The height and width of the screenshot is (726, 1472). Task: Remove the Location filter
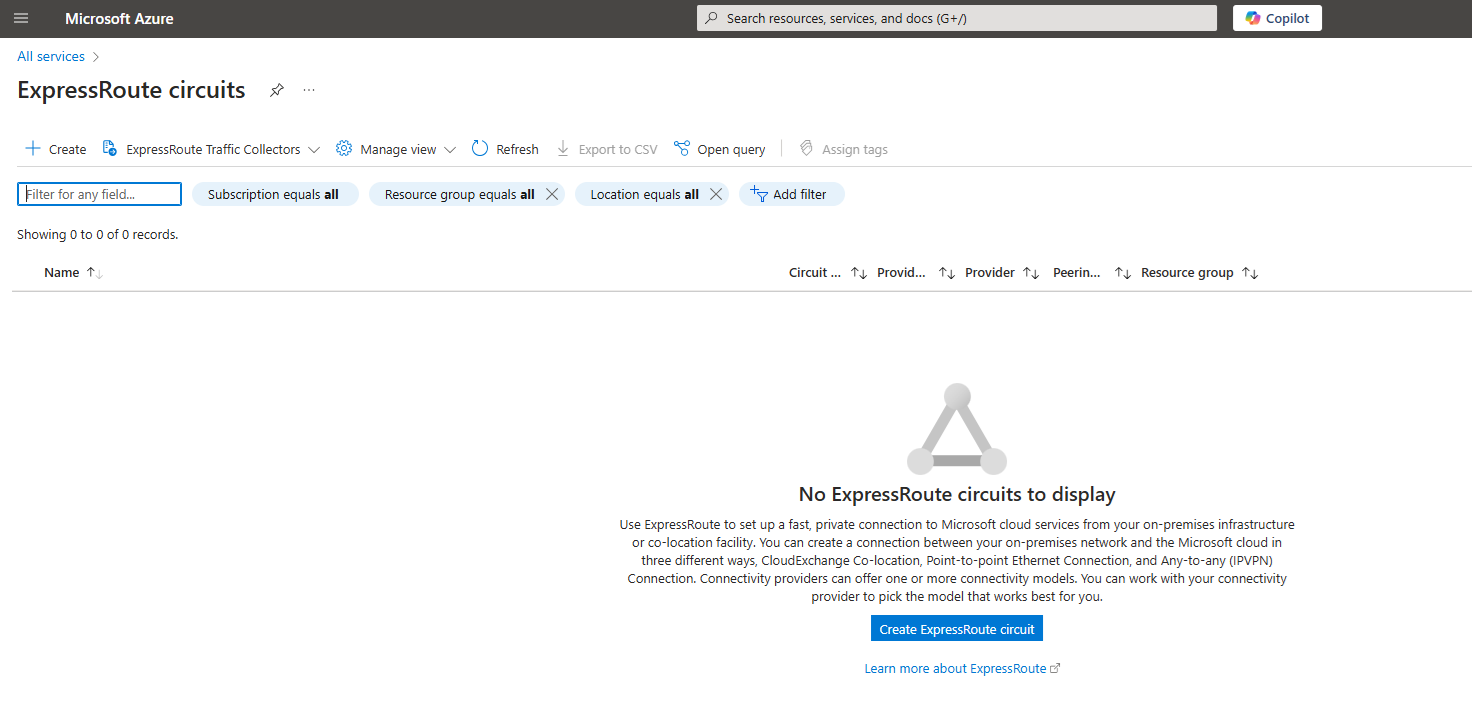pos(714,194)
